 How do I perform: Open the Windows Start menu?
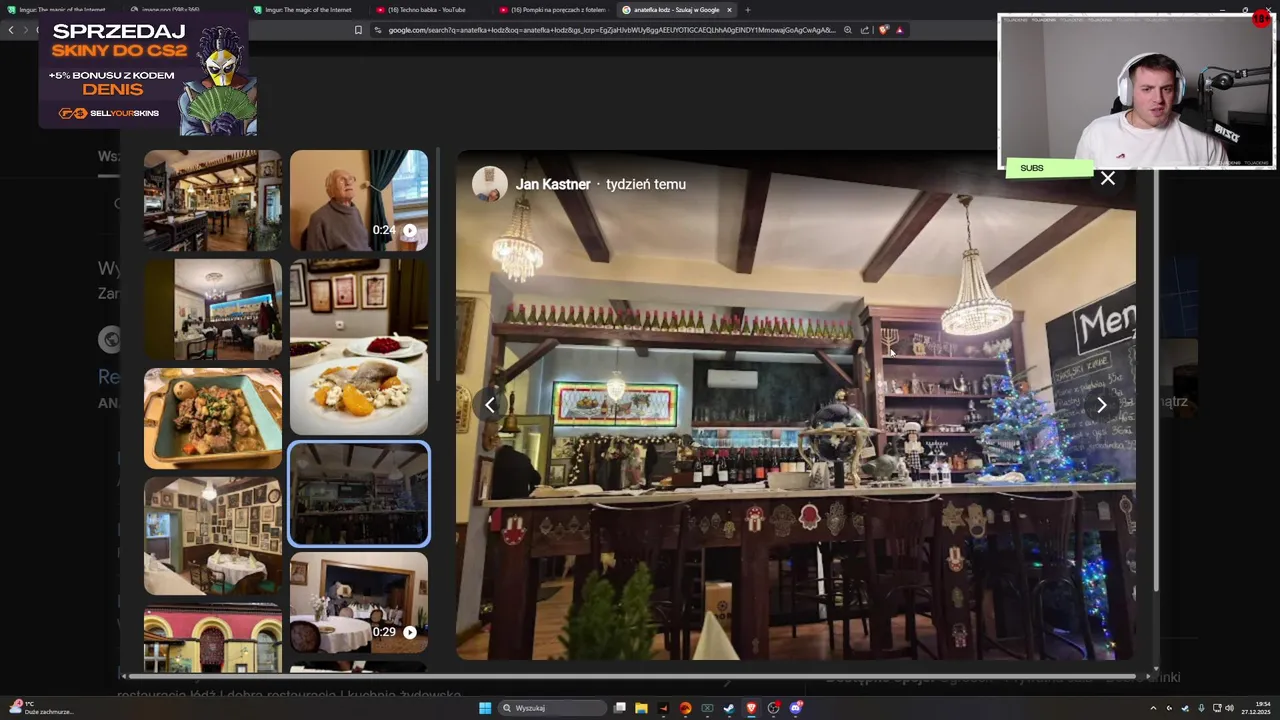pos(485,708)
